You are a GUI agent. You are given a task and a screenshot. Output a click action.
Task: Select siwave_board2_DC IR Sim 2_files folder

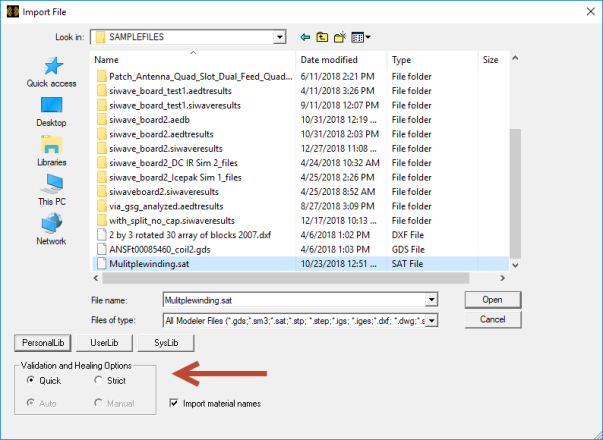tap(167, 163)
